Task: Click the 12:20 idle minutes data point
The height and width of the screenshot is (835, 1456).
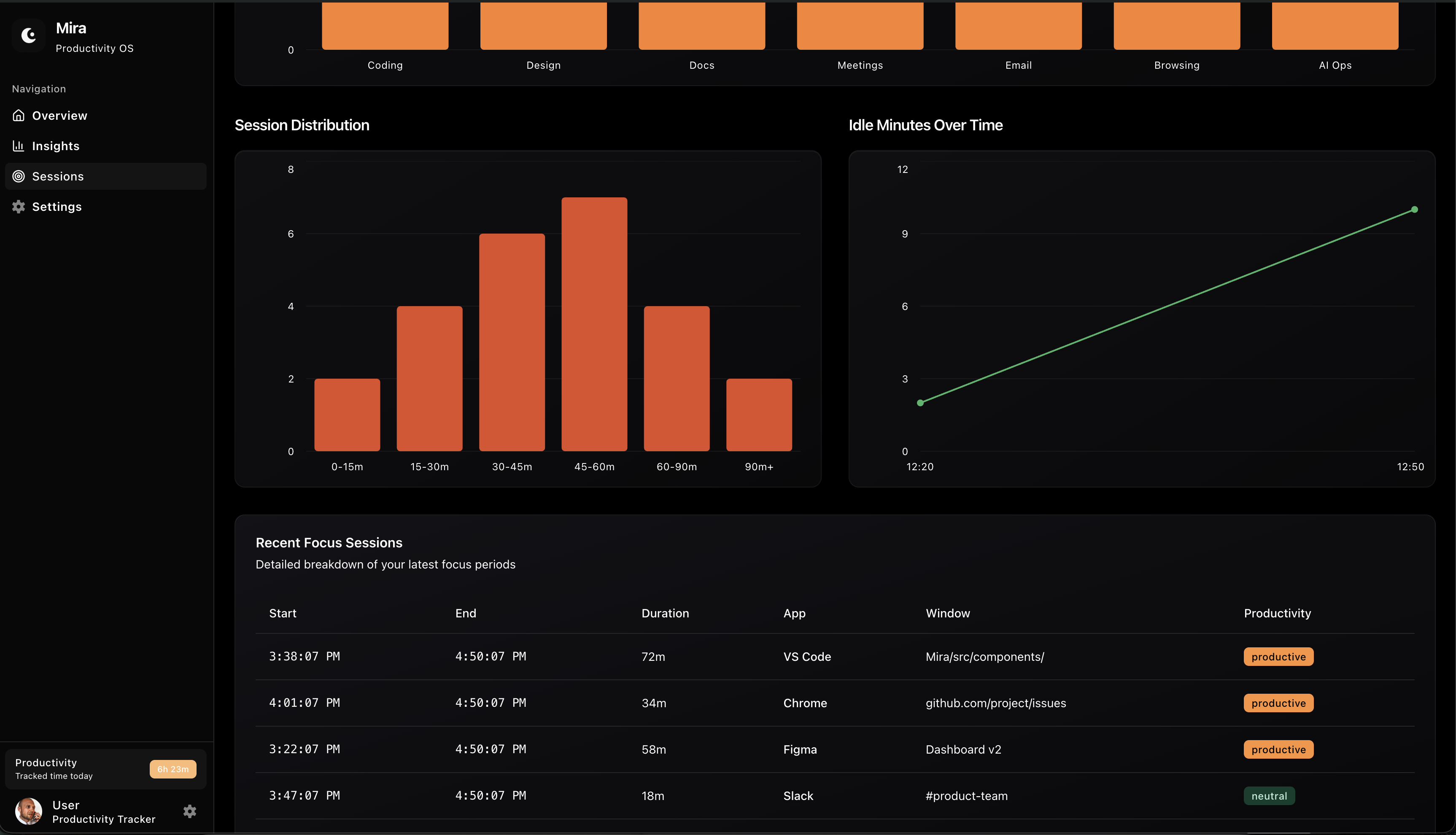Action: tap(920, 403)
